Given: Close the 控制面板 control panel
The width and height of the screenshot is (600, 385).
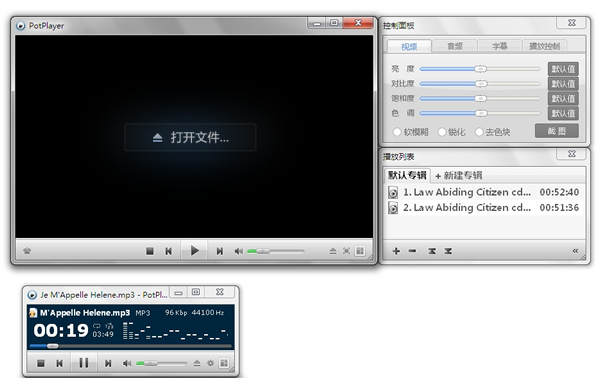Looking at the screenshot, I should pos(571,23).
